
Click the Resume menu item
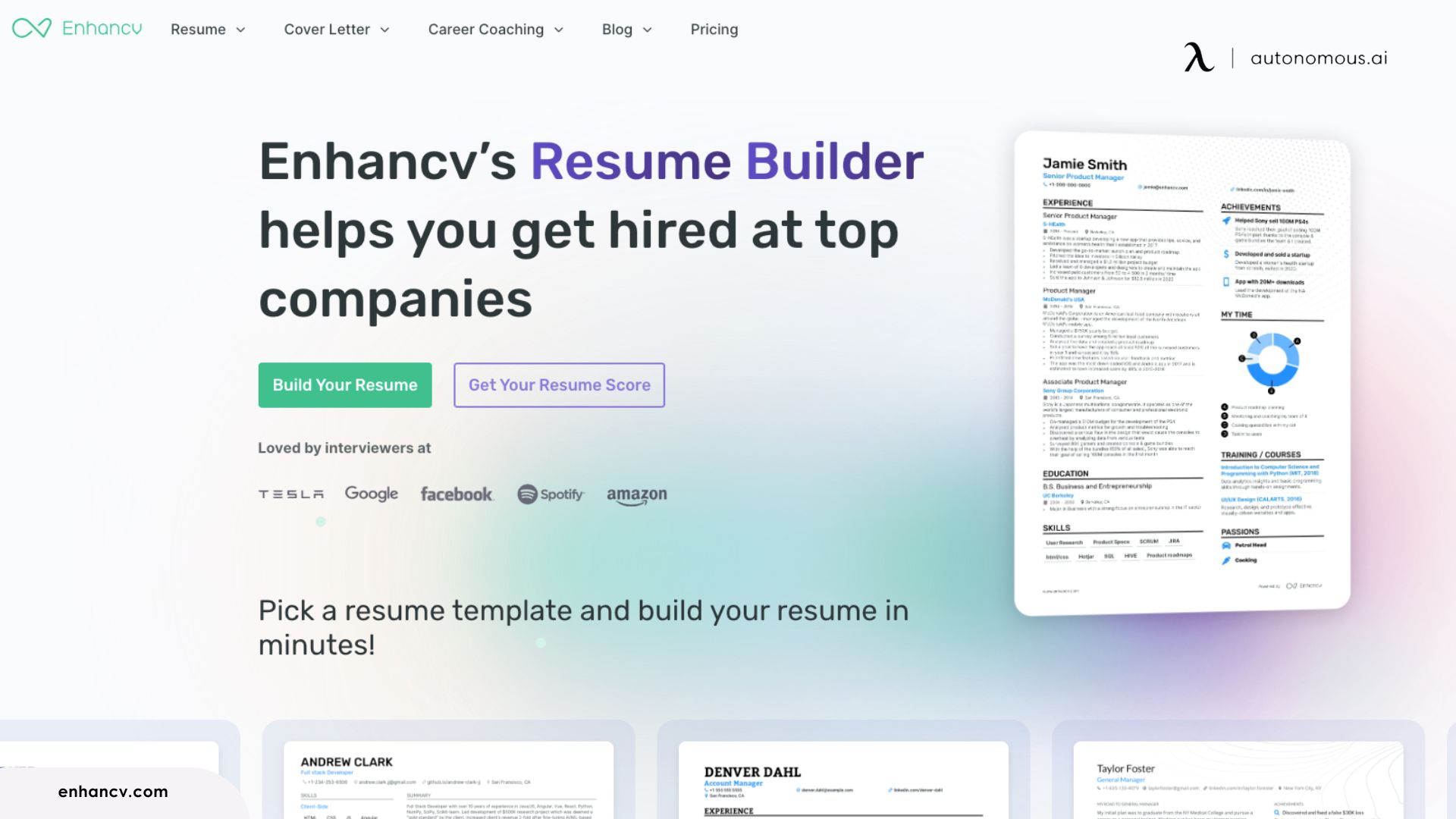point(197,29)
